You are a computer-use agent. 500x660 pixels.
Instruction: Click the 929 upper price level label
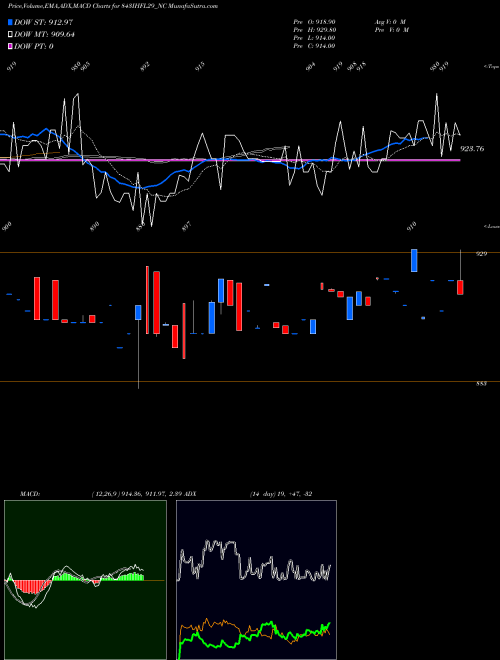point(481,254)
